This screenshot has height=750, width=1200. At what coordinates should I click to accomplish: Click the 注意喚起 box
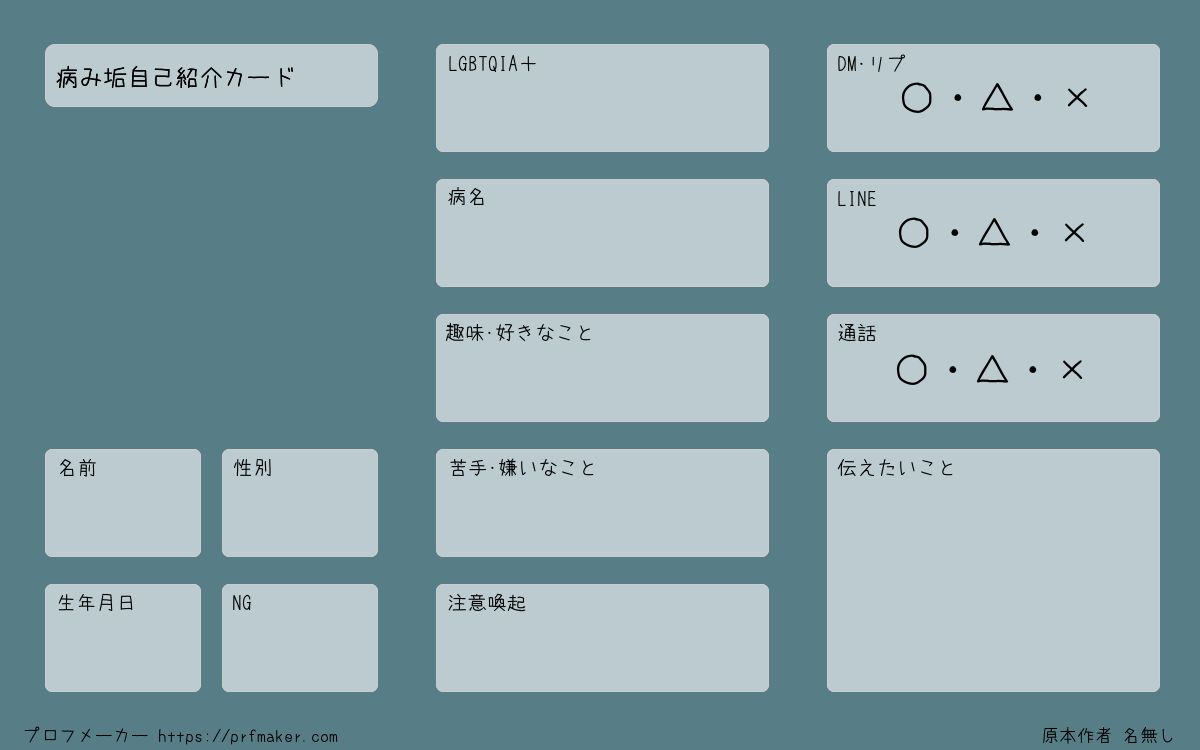pos(602,638)
